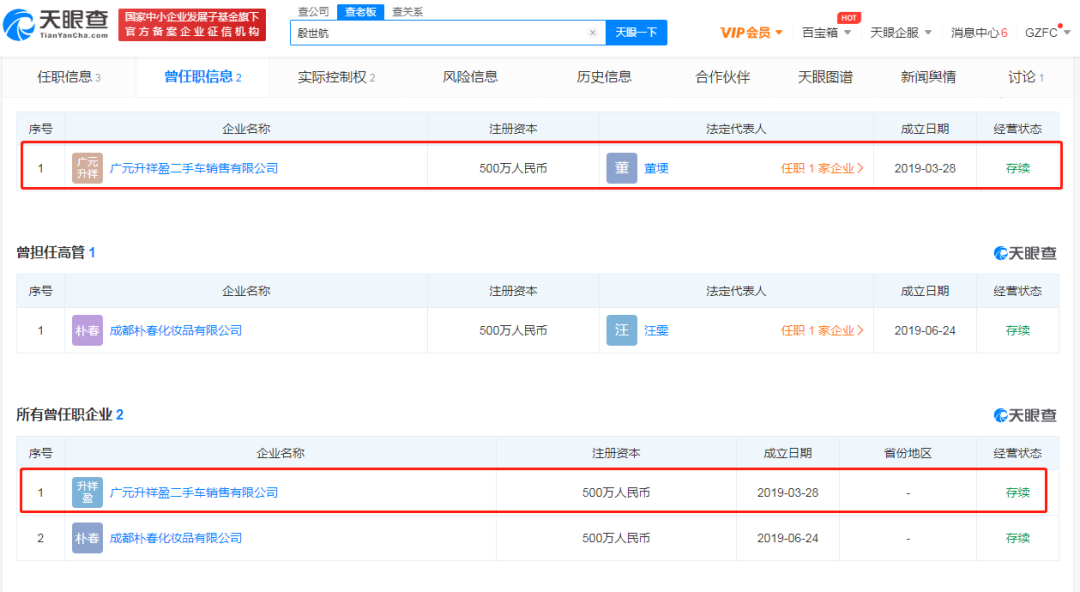
Task: Open 广元升祥 company logo in first table
Action: 87,168
